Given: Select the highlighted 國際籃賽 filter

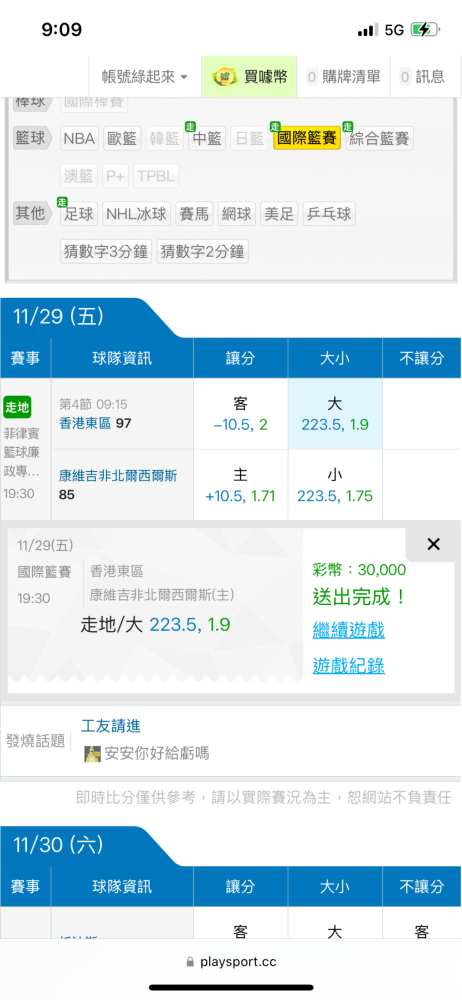Looking at the screenshot, I should coord(307,138).
